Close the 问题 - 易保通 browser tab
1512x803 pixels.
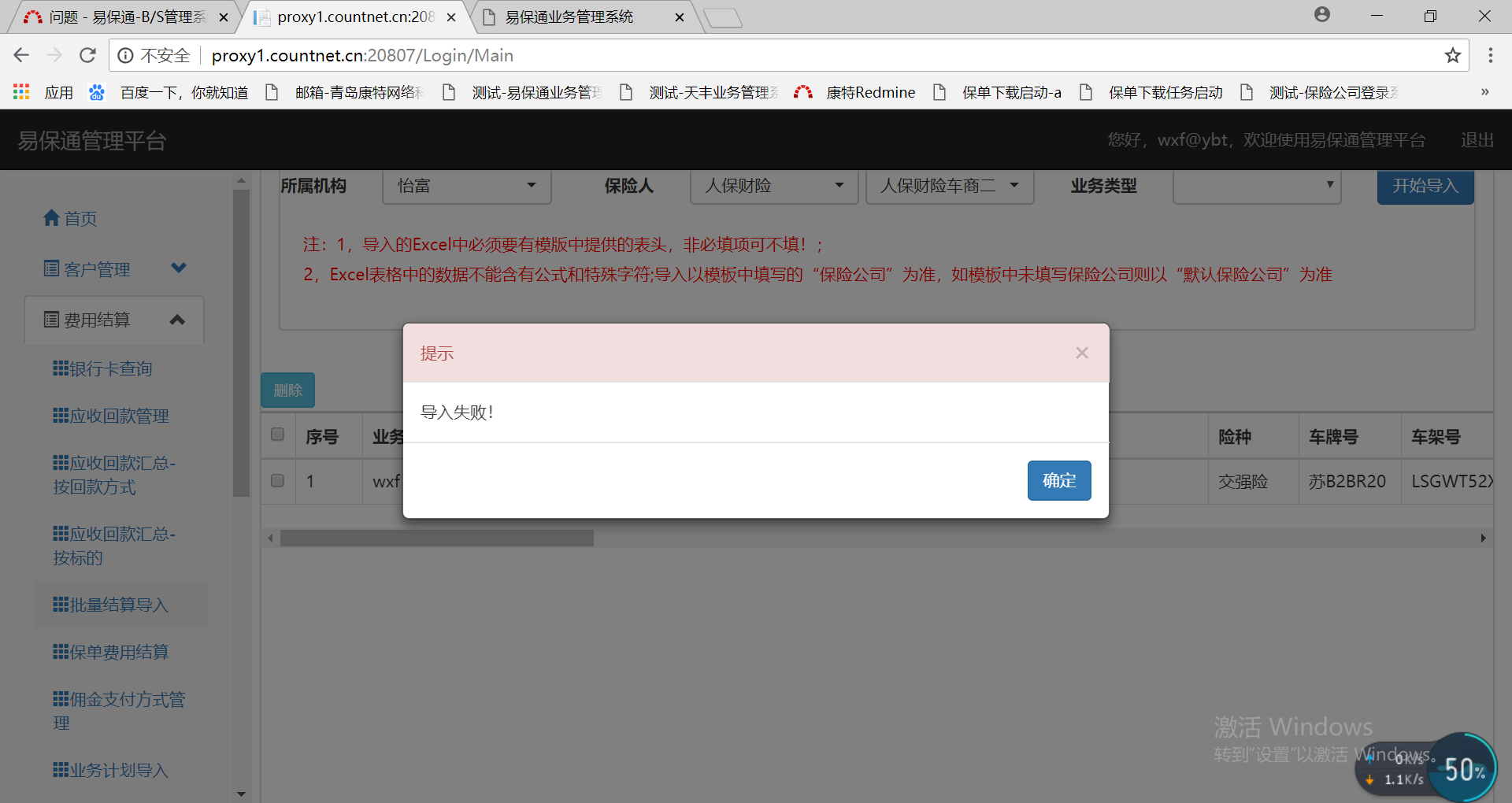pyautogui.click(x=224, y=17)
